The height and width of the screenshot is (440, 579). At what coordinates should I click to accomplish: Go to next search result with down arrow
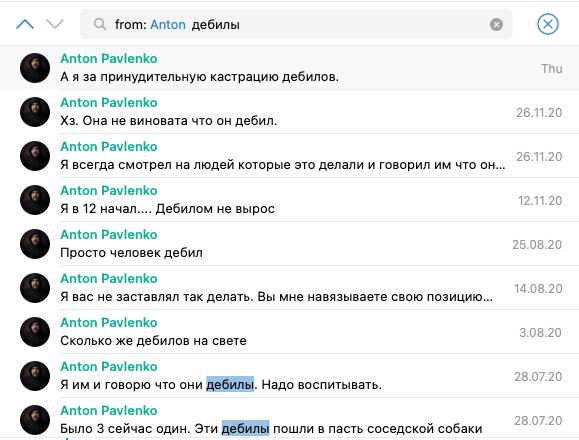coord(55,24)
